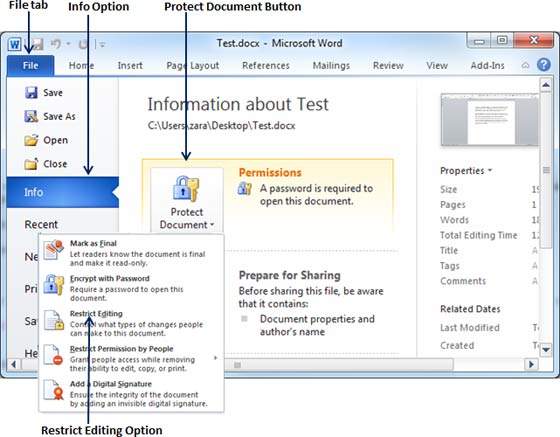This screenshot has width=560, height=437.
Task: Click the Tags property label
Action: 450,266
